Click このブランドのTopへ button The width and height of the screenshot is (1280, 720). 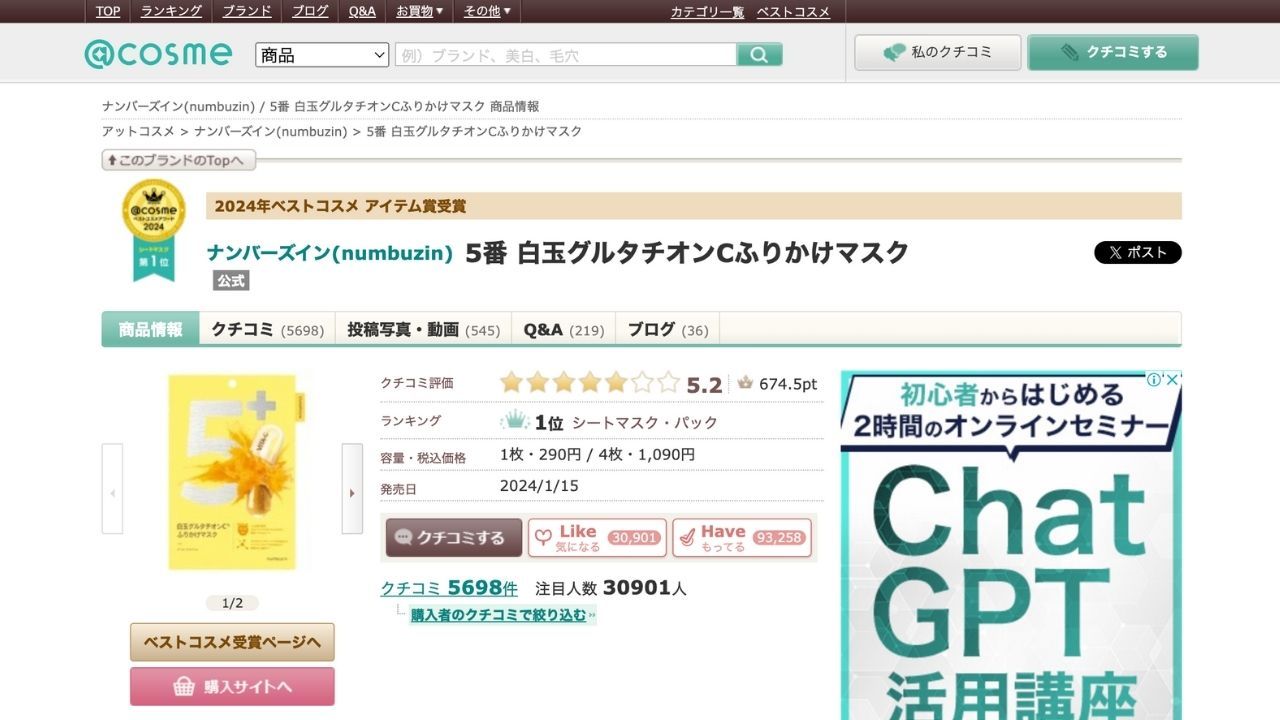(x=179, y=160)
